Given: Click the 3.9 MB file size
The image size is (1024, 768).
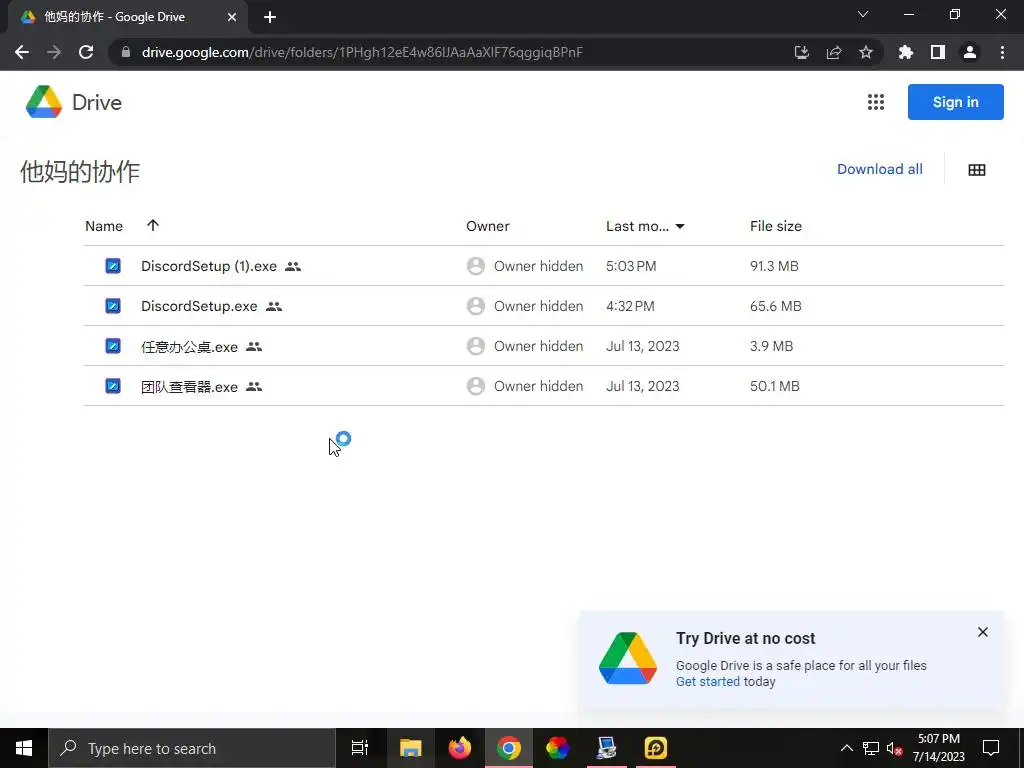Looking at the screenshot, I should [x=771, y=345].
